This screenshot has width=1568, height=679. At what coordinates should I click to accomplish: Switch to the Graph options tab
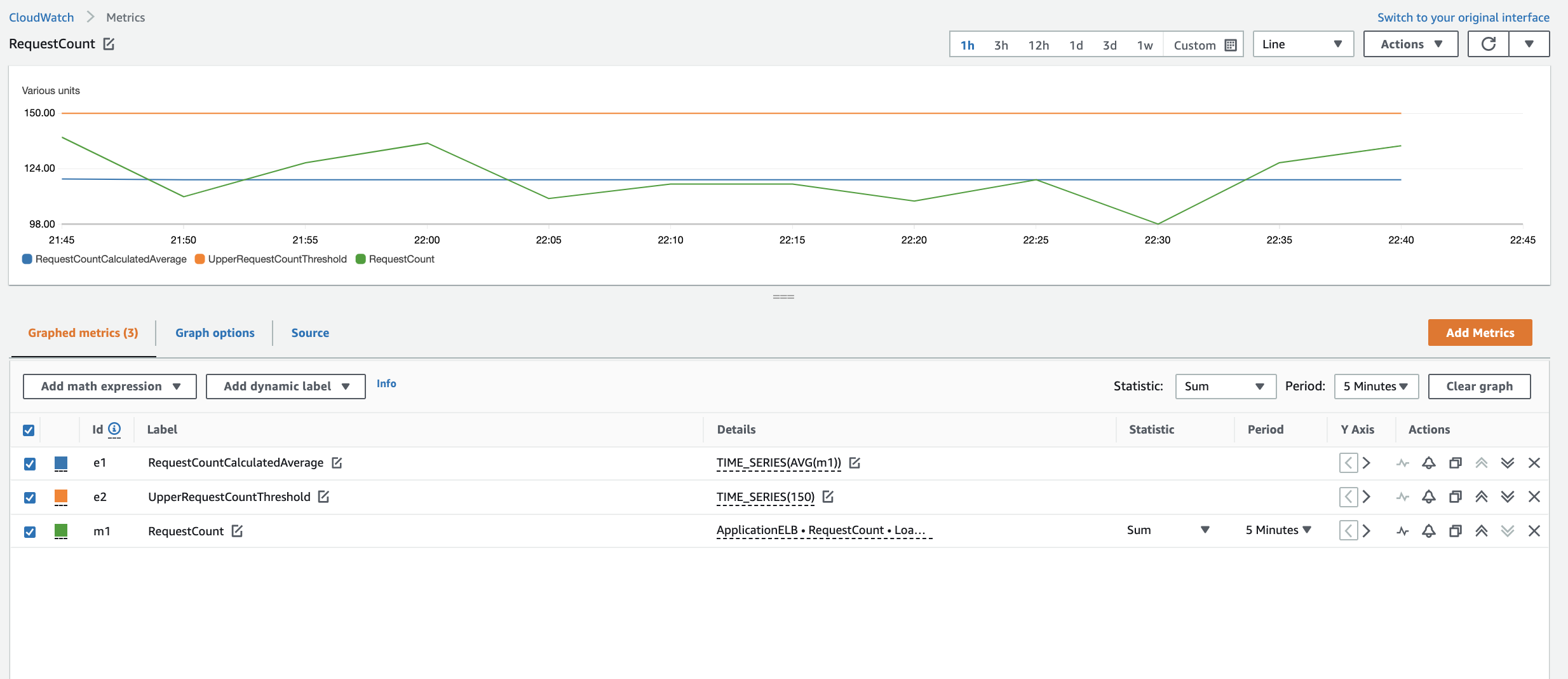(x=214, y=333)
